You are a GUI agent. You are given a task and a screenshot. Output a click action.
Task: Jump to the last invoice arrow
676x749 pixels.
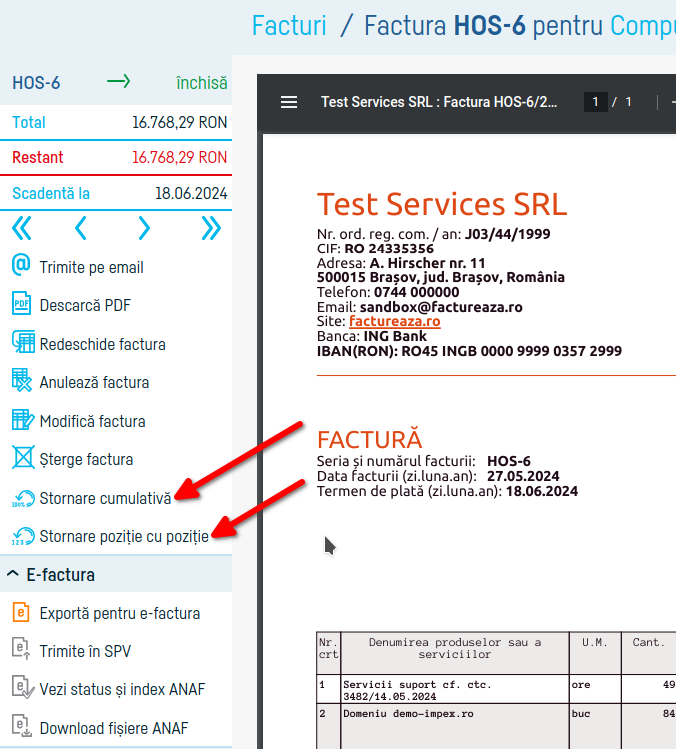click(x=210, y=229)
